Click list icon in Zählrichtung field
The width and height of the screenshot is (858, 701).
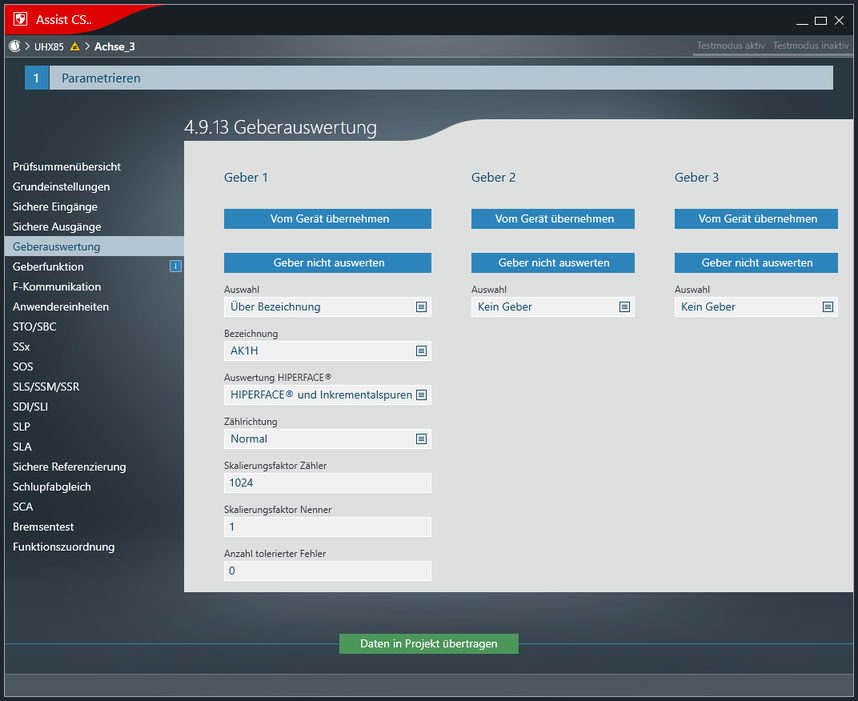[421, 439]
